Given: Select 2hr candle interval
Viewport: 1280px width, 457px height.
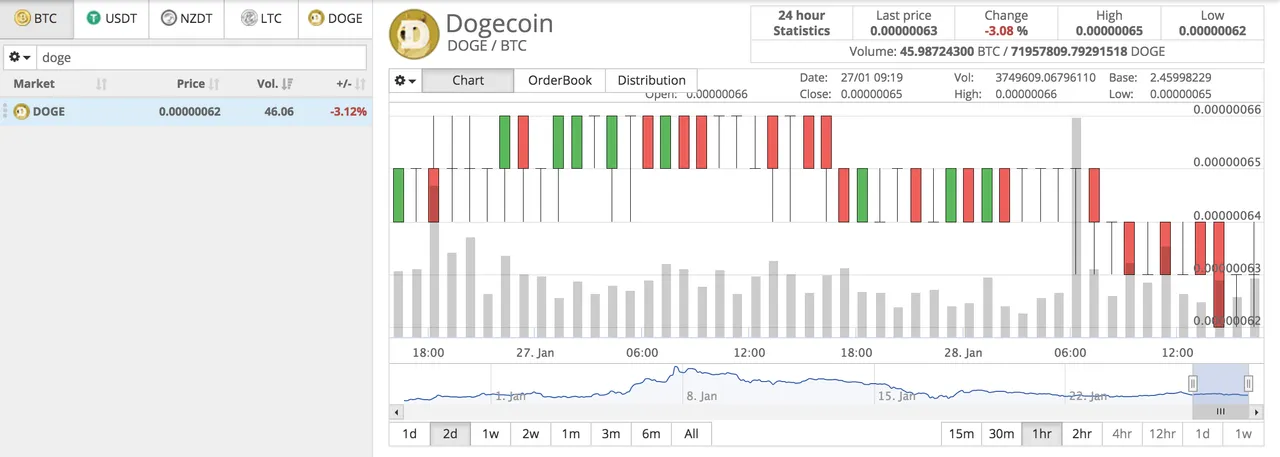Looking at the screenshot, I should (1081, 434).
